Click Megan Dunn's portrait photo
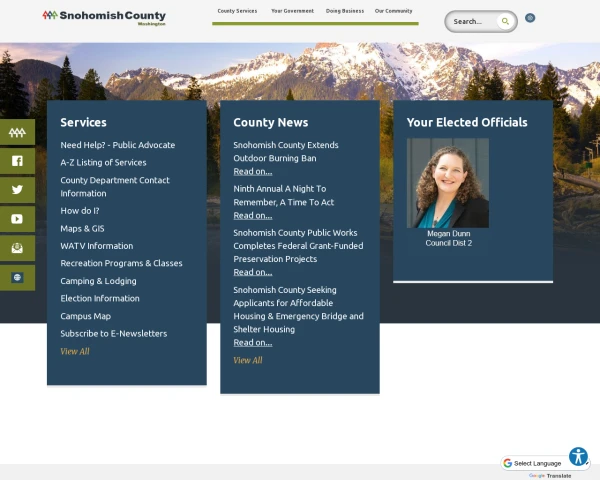600x480 pixels. (x=448, y=183)
